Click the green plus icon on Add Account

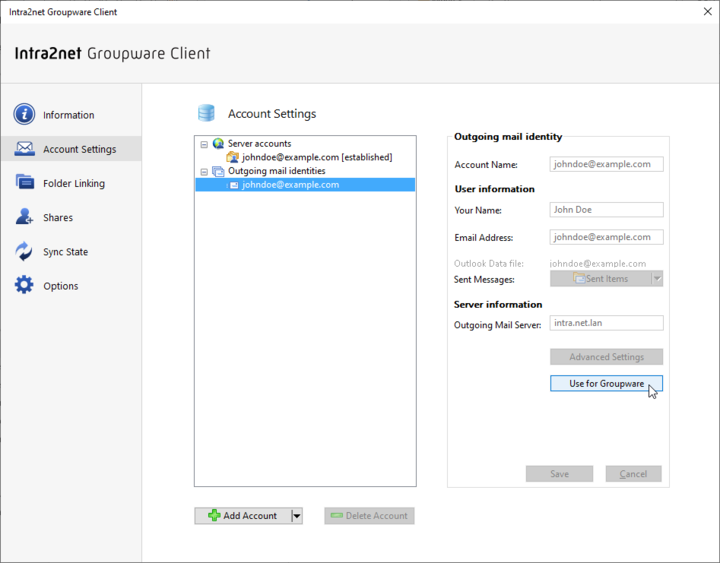pos(214,515)
